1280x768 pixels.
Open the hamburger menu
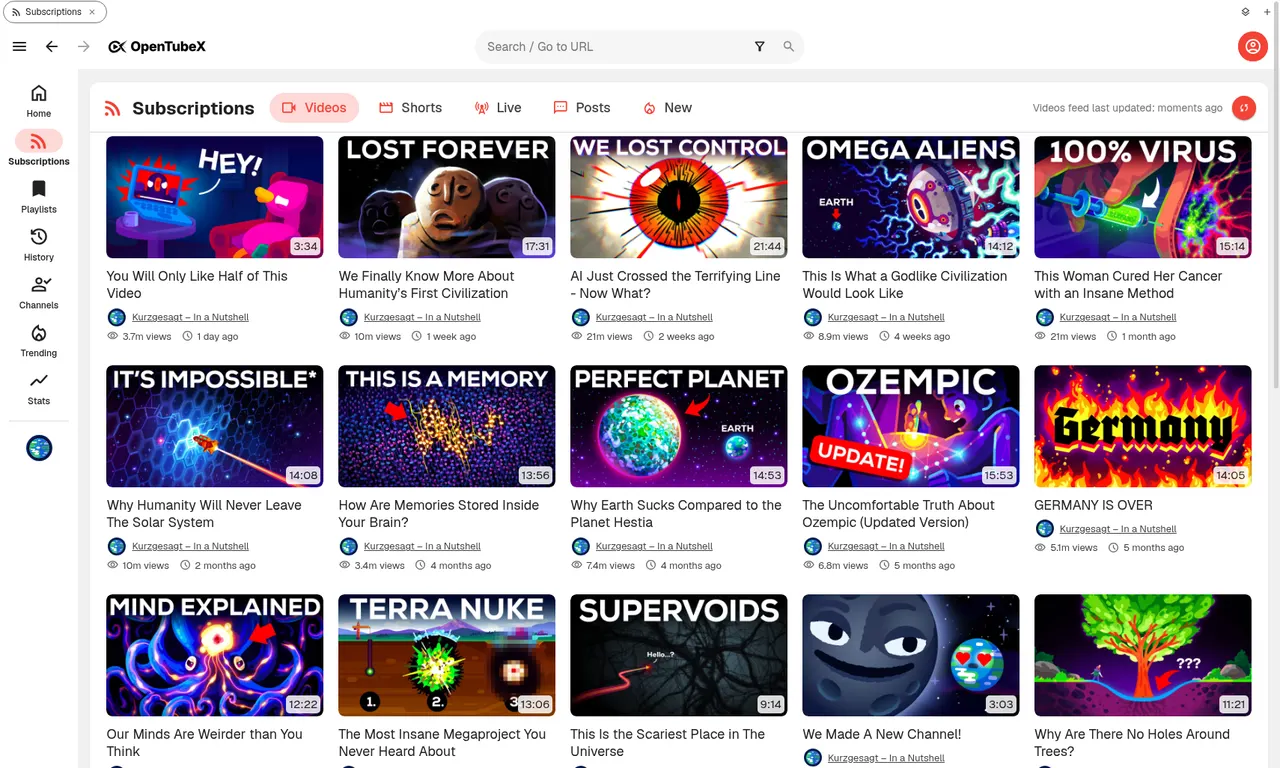(x=19, y=46)
